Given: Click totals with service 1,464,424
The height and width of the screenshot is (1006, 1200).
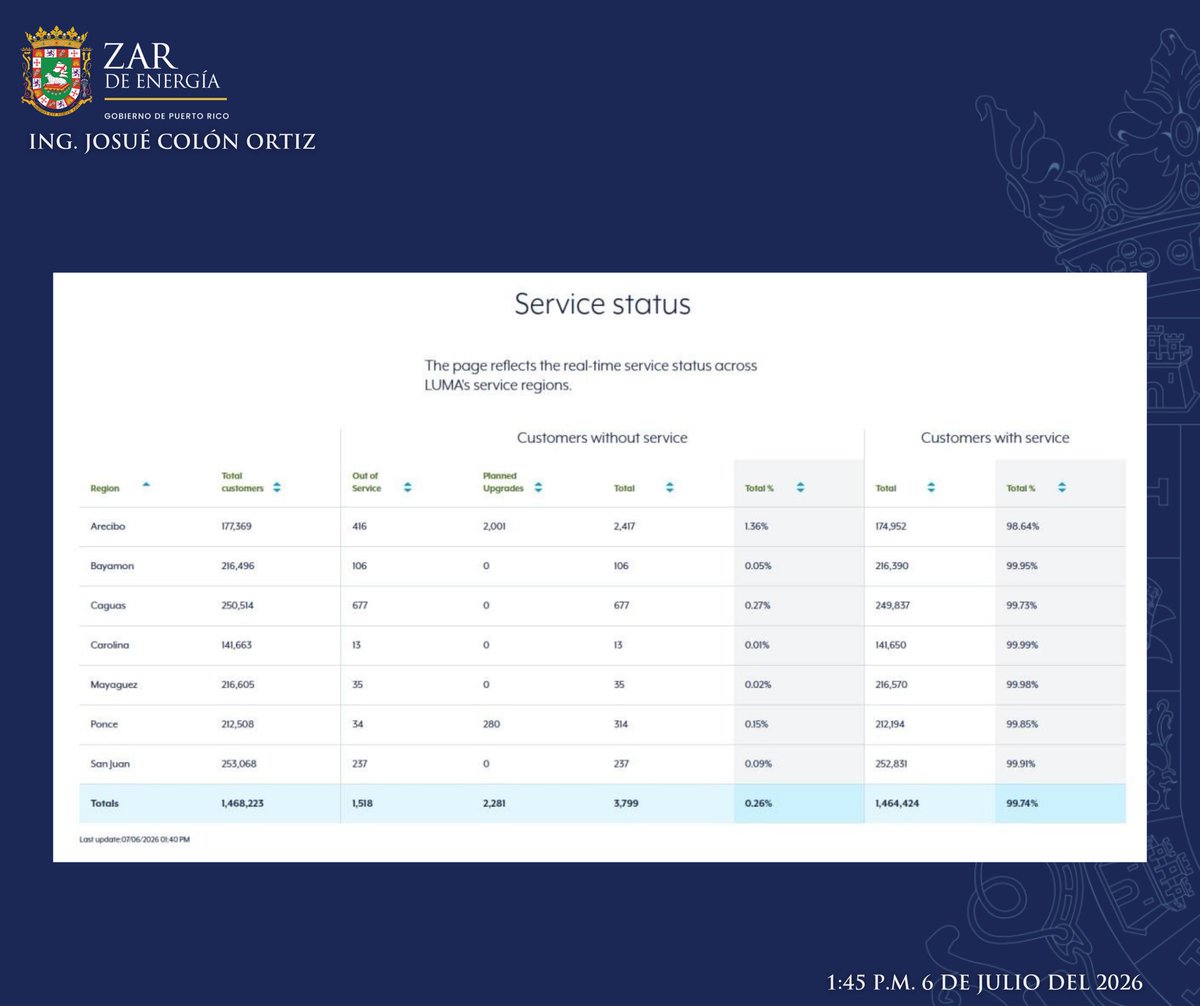Looking at the screenshot, I should pos(897,803).
